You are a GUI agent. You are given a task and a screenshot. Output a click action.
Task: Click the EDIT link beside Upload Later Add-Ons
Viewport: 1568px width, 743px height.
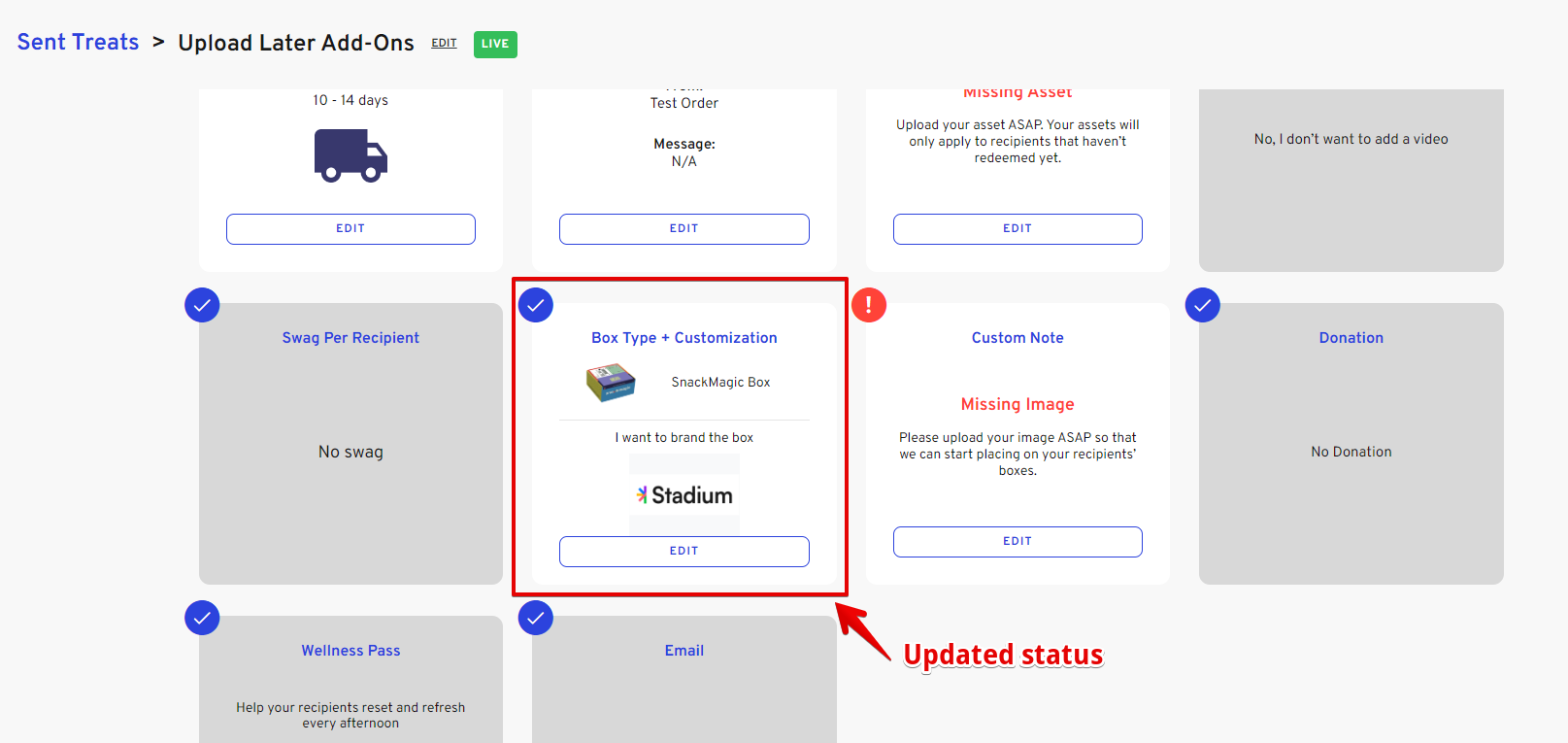(x=444, y=44)
